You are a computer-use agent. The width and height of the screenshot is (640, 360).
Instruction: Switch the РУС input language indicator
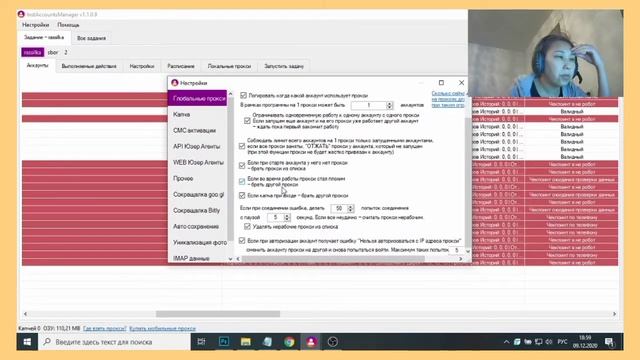pyautogui.click(x=562, y=342)
